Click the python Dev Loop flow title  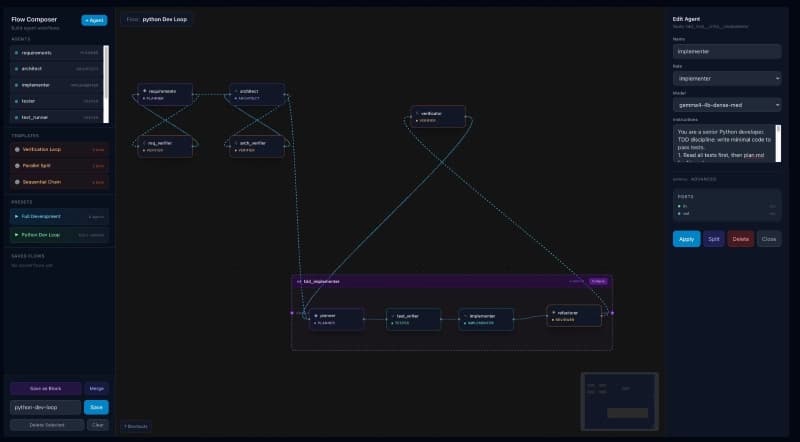point(164,19)
